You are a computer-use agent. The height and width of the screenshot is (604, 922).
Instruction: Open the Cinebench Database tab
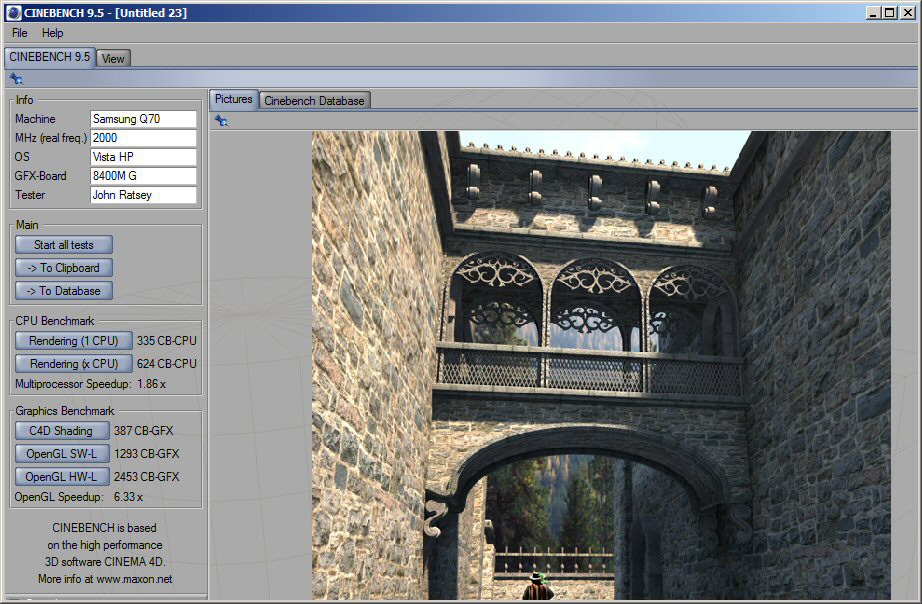314,101
